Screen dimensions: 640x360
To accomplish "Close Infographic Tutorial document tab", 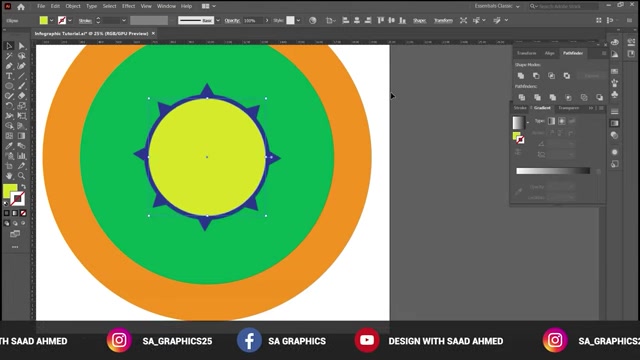I will point(153,33).
